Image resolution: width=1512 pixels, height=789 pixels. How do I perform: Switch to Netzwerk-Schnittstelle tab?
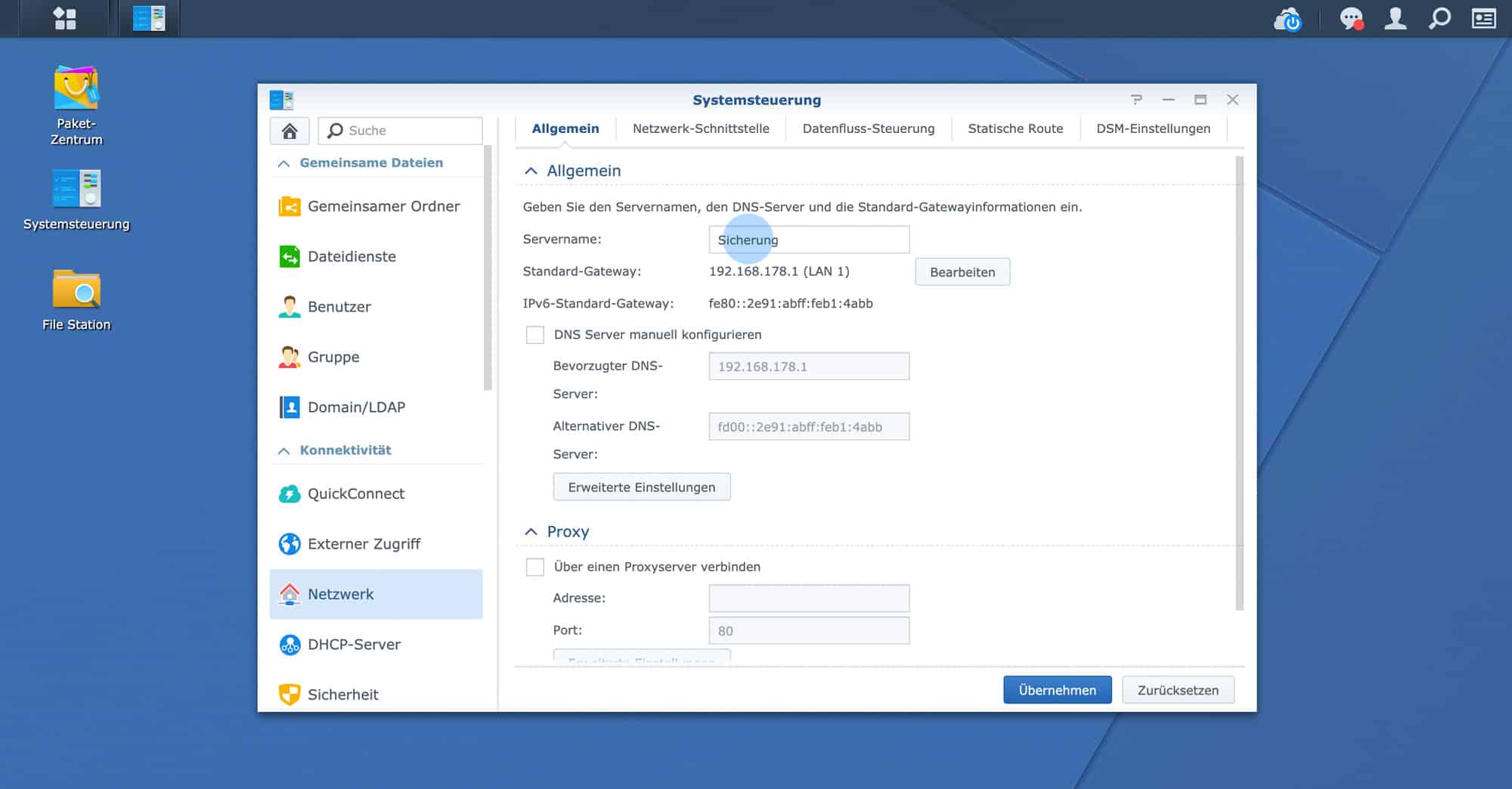click(701, 128)
